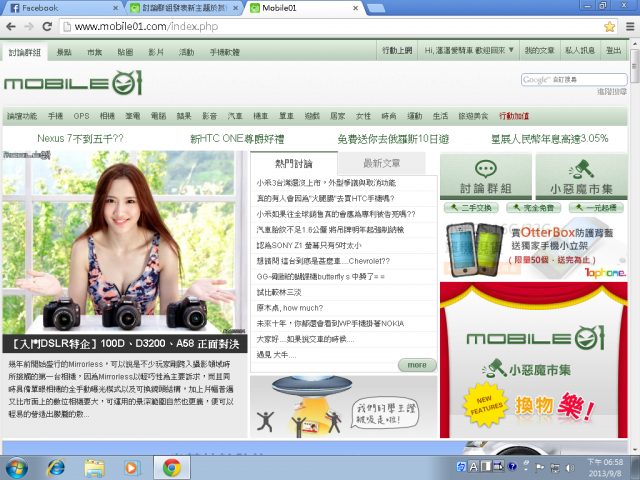Expand the Hi 歡迎回來 user dropdown
Screen dimensions: 640x480
(x=469, y=51)
